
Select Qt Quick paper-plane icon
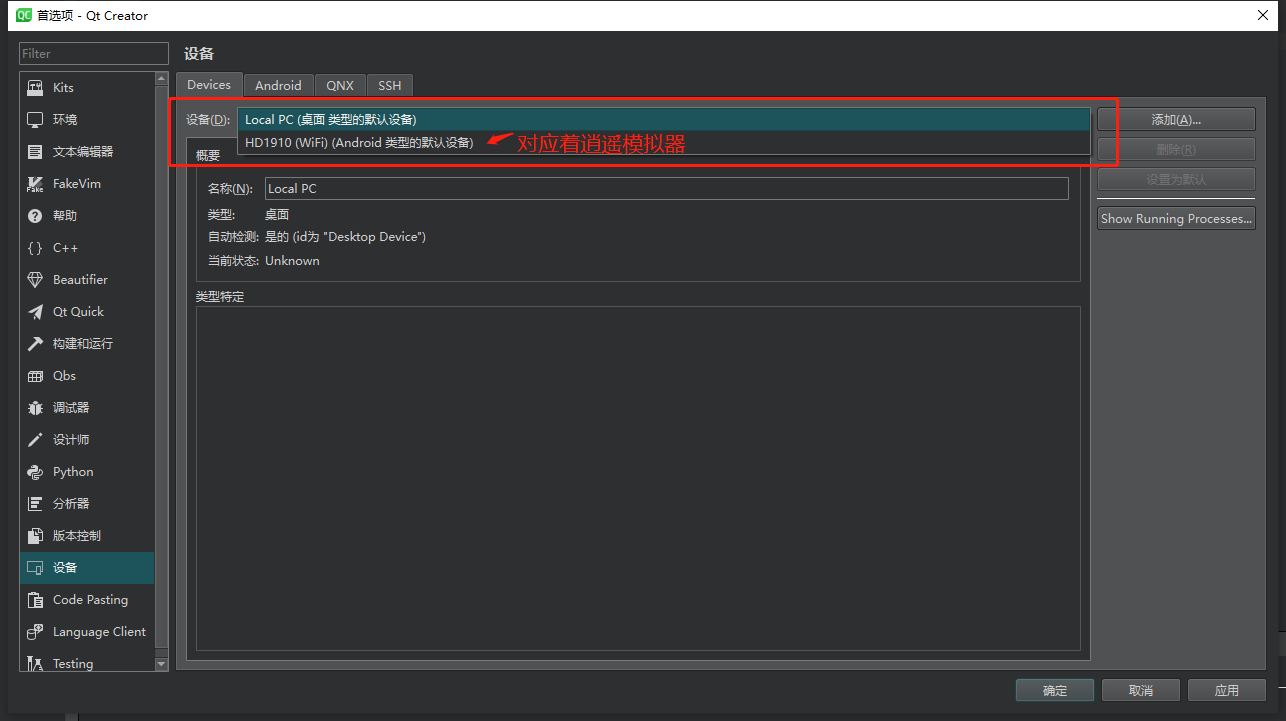(x=35, y=312)
